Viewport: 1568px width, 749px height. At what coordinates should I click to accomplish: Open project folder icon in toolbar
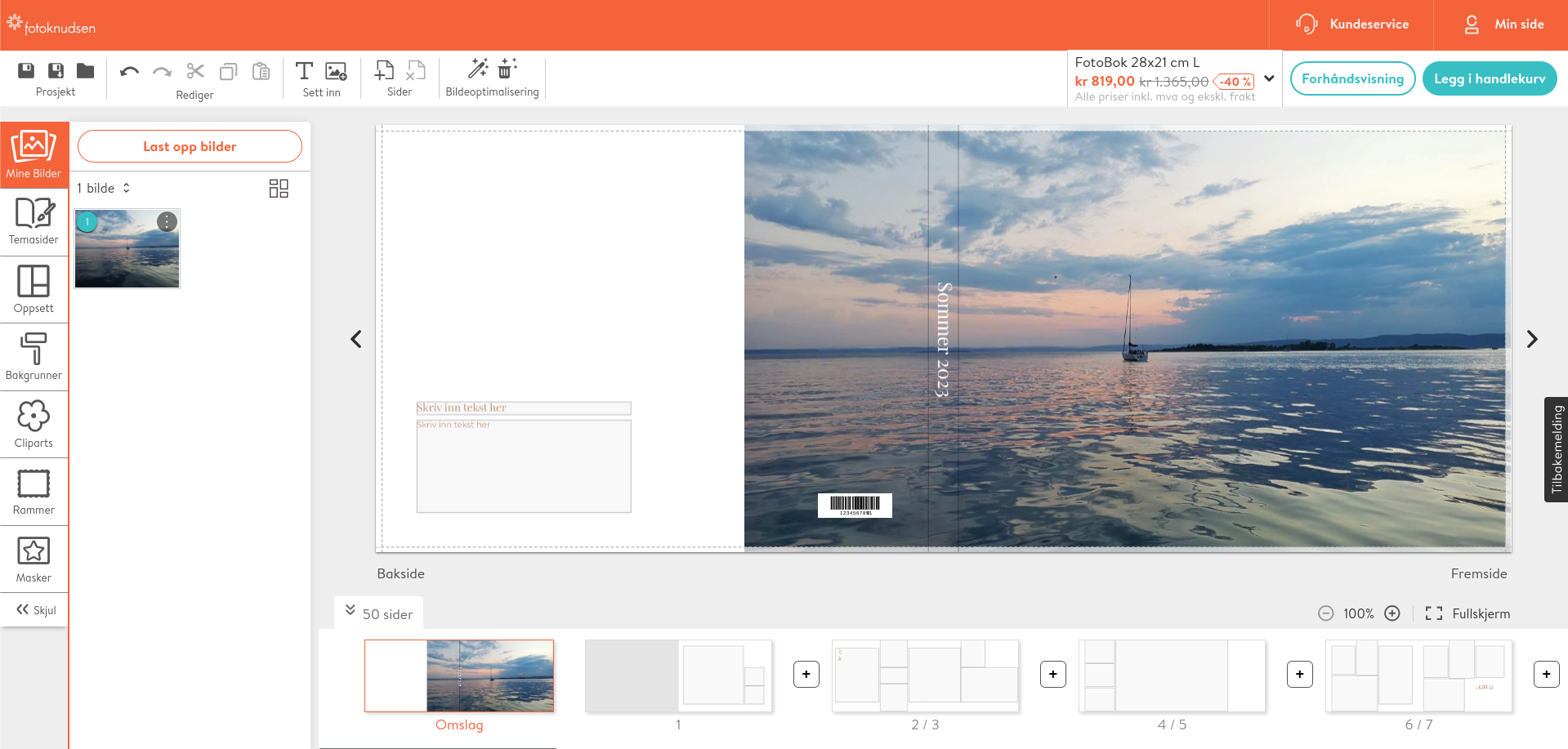[85, 70]
